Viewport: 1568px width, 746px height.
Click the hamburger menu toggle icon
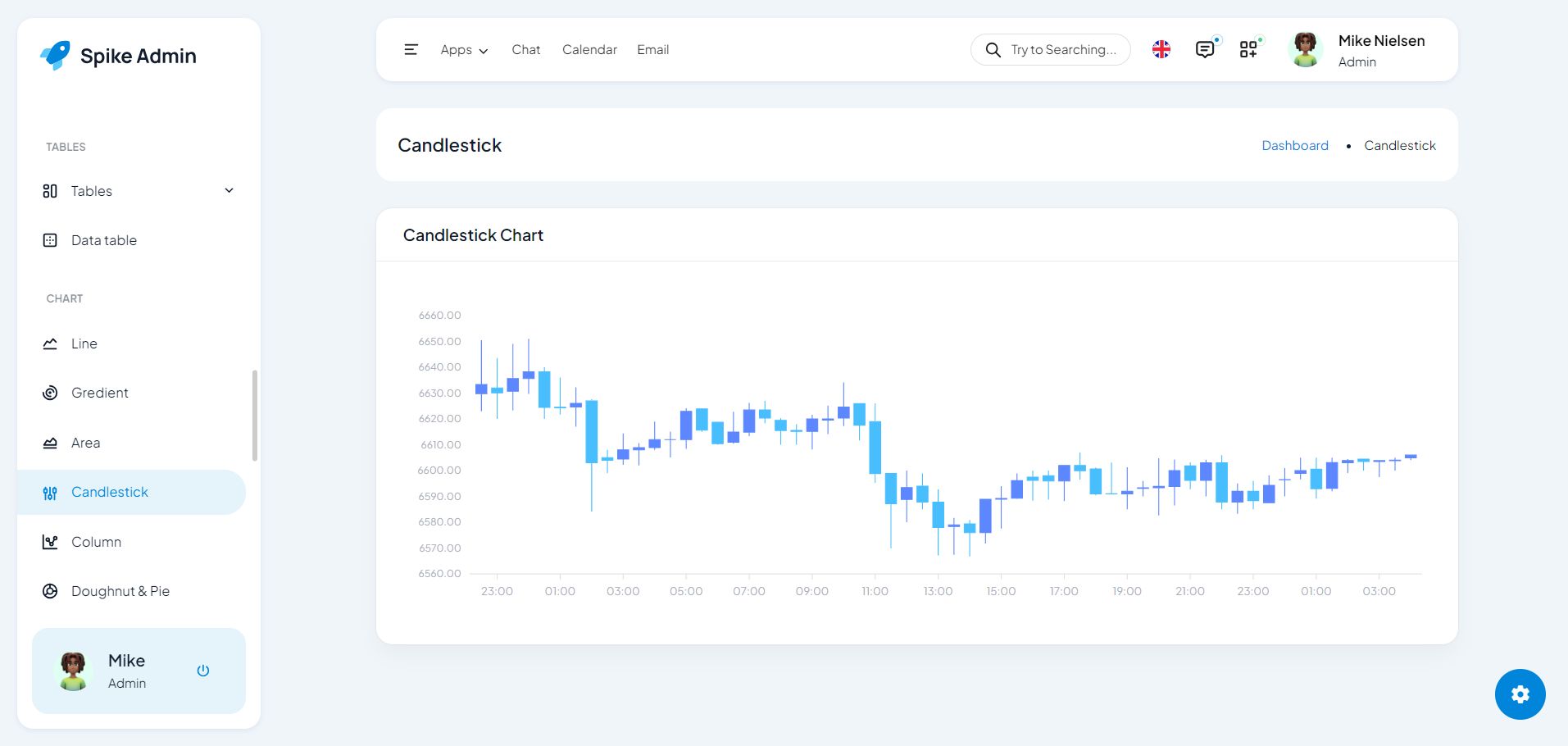coord(411,50)
